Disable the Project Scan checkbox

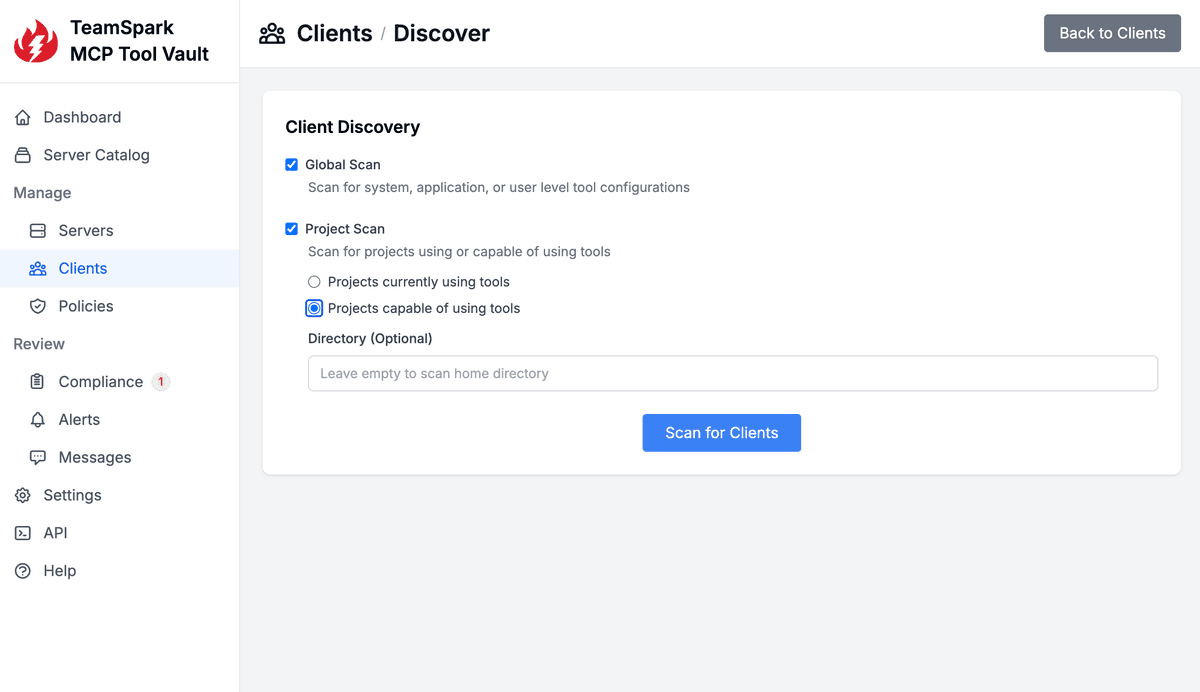(292, 229)
